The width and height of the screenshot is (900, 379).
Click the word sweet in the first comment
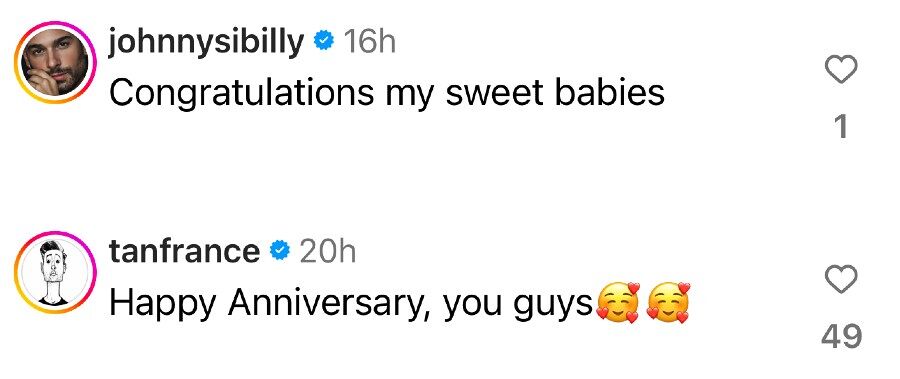point(494,93)
